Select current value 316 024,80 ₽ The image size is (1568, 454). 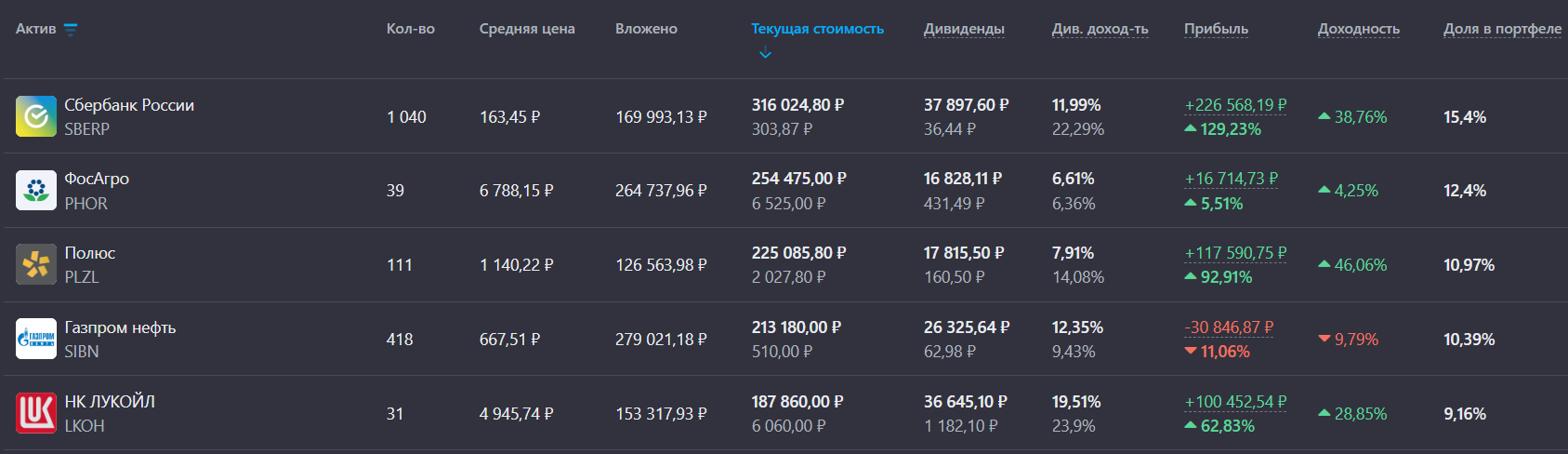pos(797,105)
